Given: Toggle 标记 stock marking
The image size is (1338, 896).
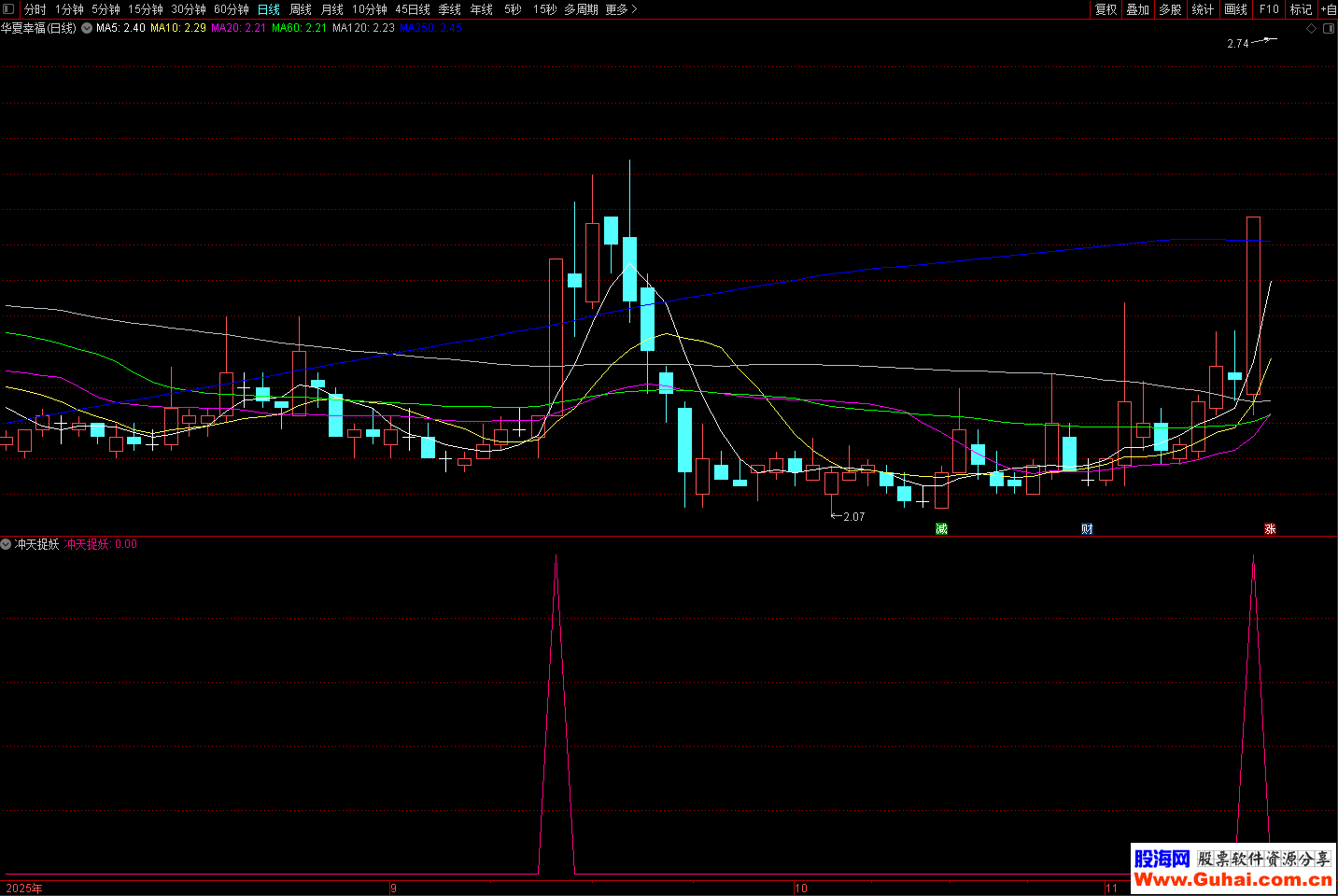Looking at the screenshot, I should point(1301,9).
